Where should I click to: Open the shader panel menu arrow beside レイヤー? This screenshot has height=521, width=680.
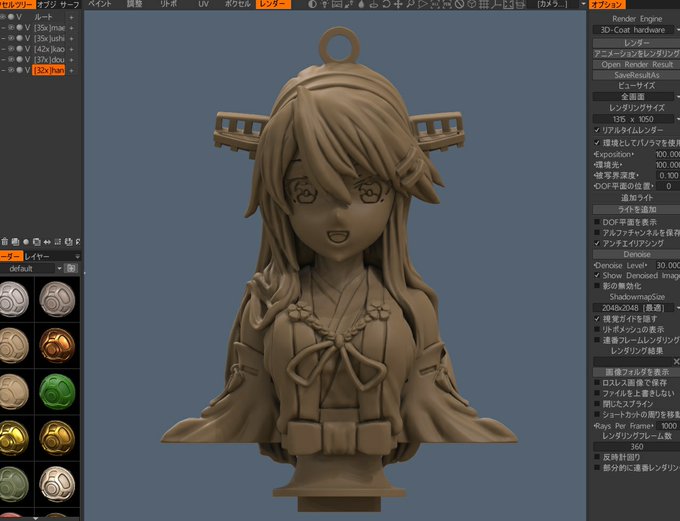(77, 256)
